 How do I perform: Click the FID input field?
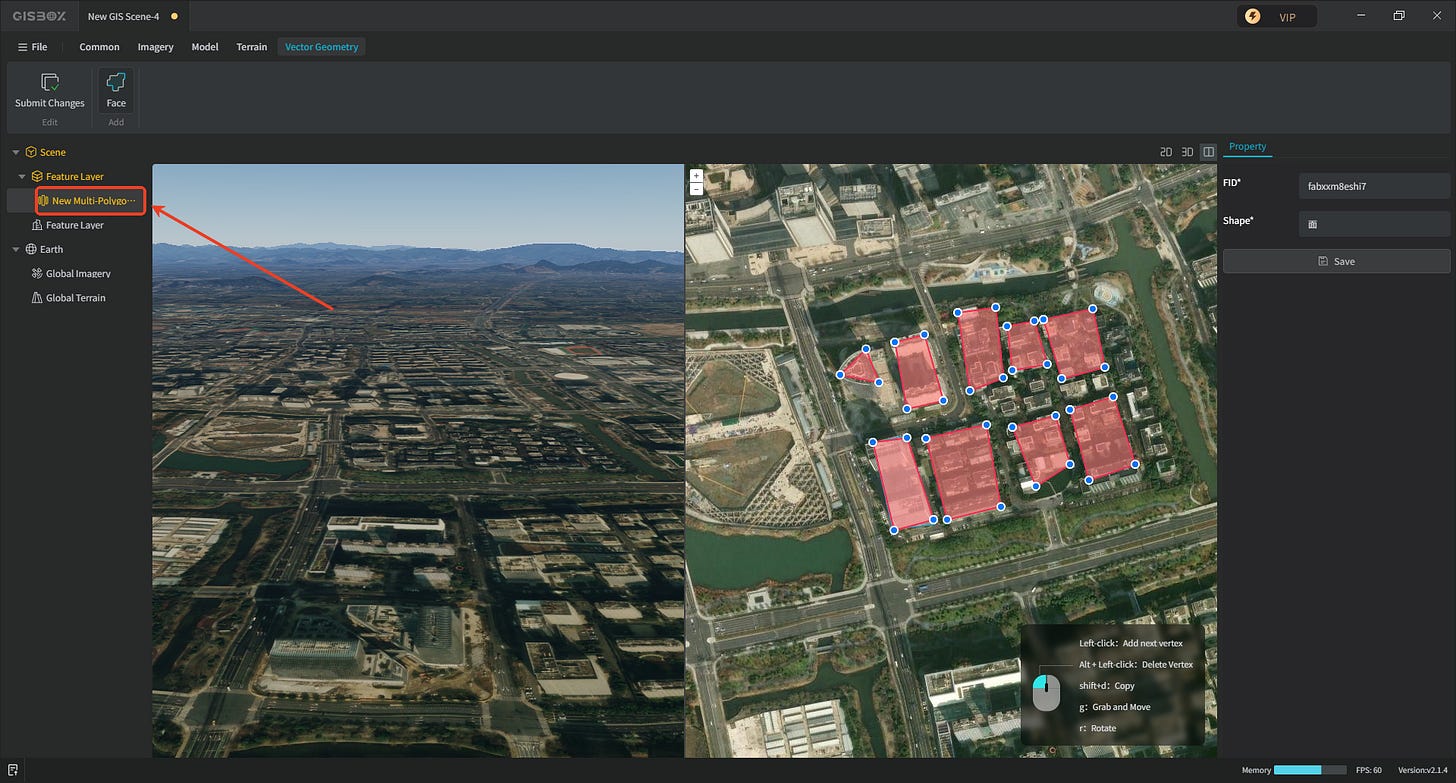click(x=1373, y=186)
